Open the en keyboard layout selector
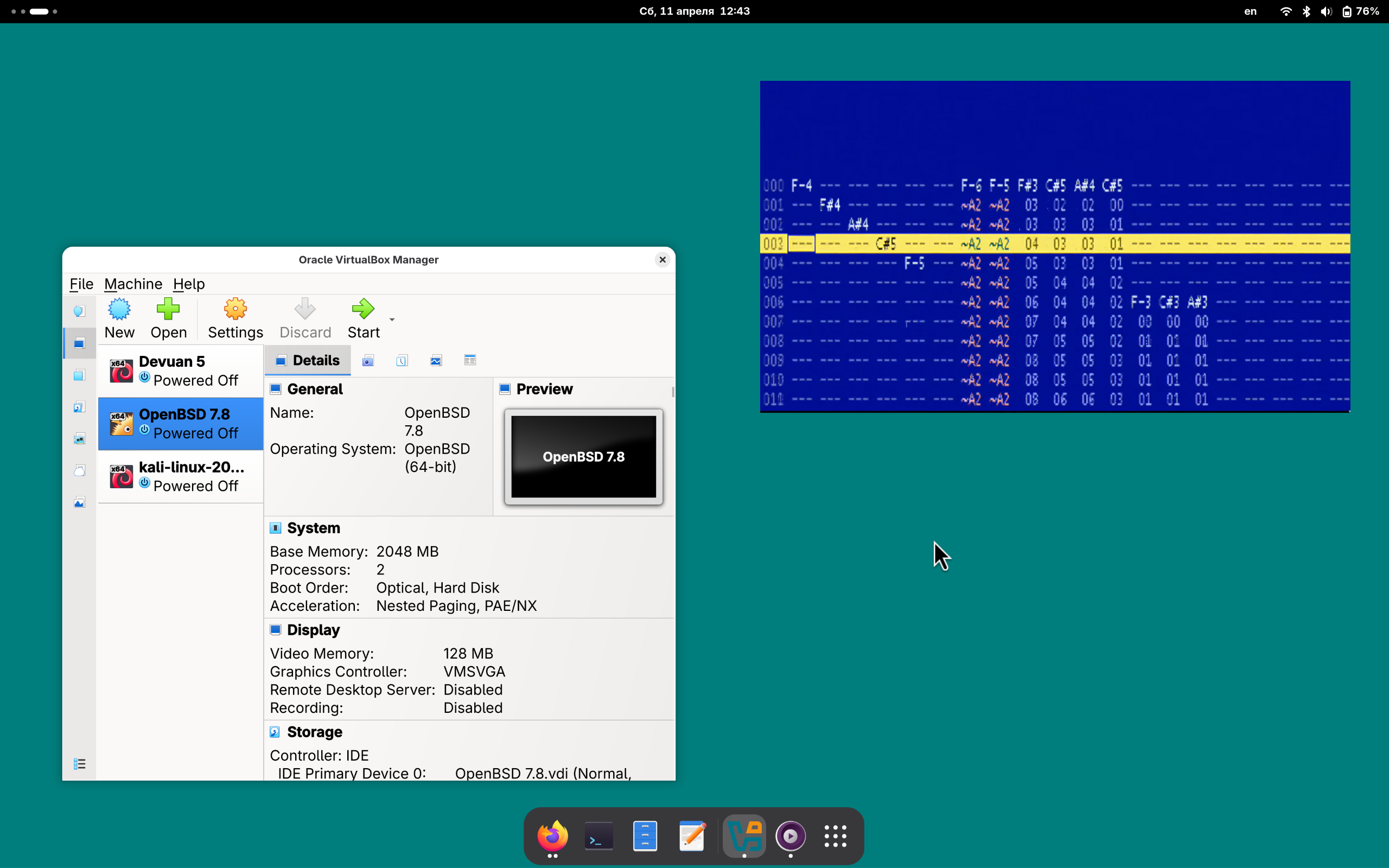Screen dimensions: 1389x868 click(1250, 11)
